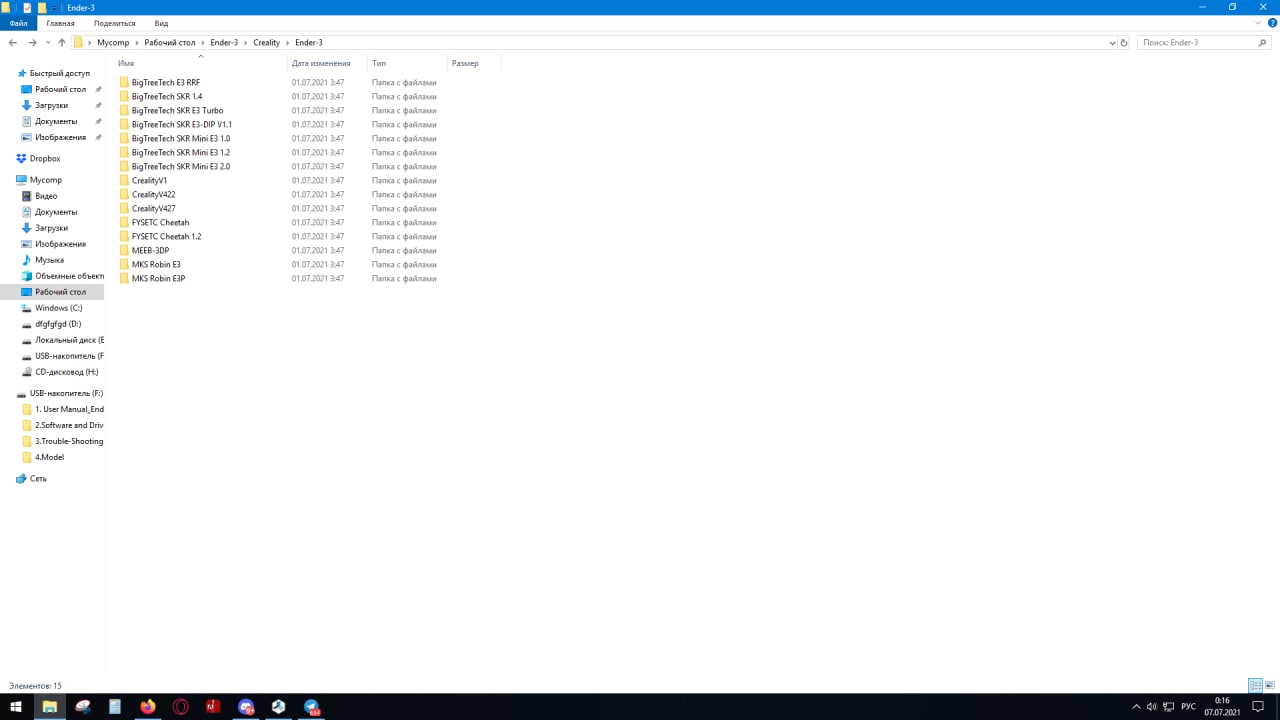Click the MKS Robin E3P folder icon
Screen dimensions: 1280x720
click(124, 279)
